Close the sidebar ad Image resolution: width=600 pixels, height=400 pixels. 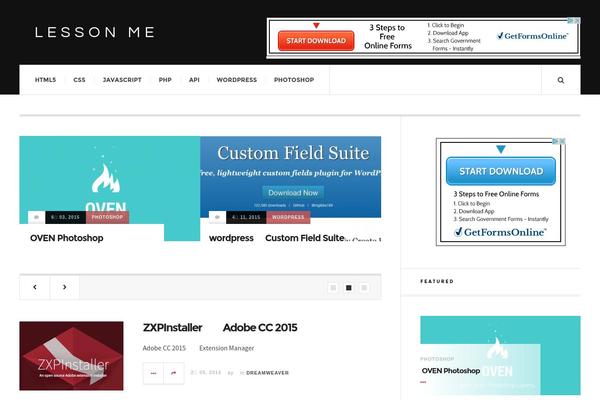pos(562,141)
